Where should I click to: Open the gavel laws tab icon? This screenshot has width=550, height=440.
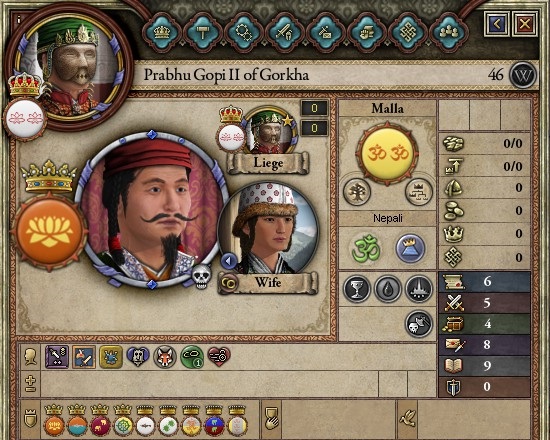point(202,33)
